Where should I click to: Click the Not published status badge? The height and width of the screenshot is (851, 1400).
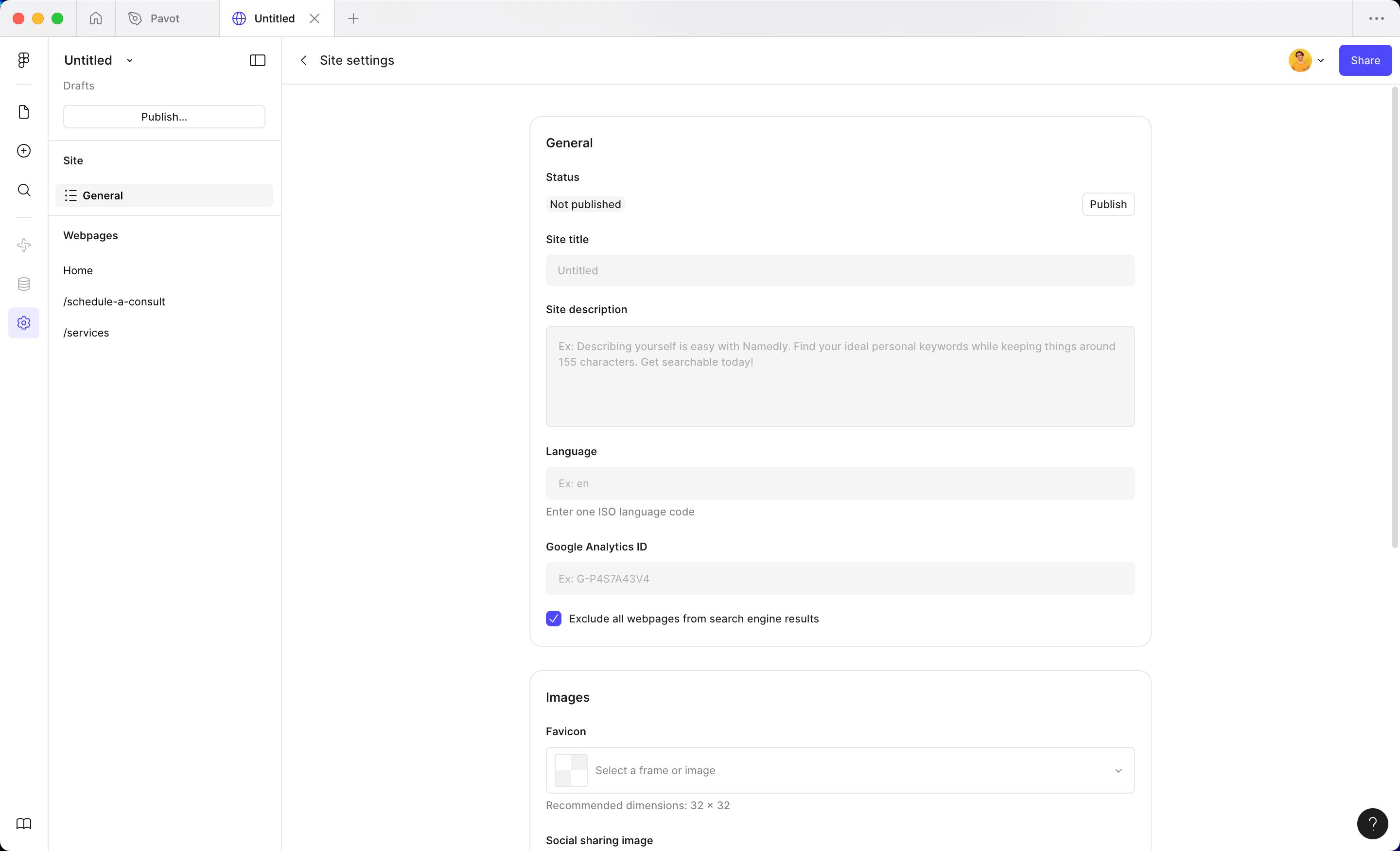coord(585,204)
